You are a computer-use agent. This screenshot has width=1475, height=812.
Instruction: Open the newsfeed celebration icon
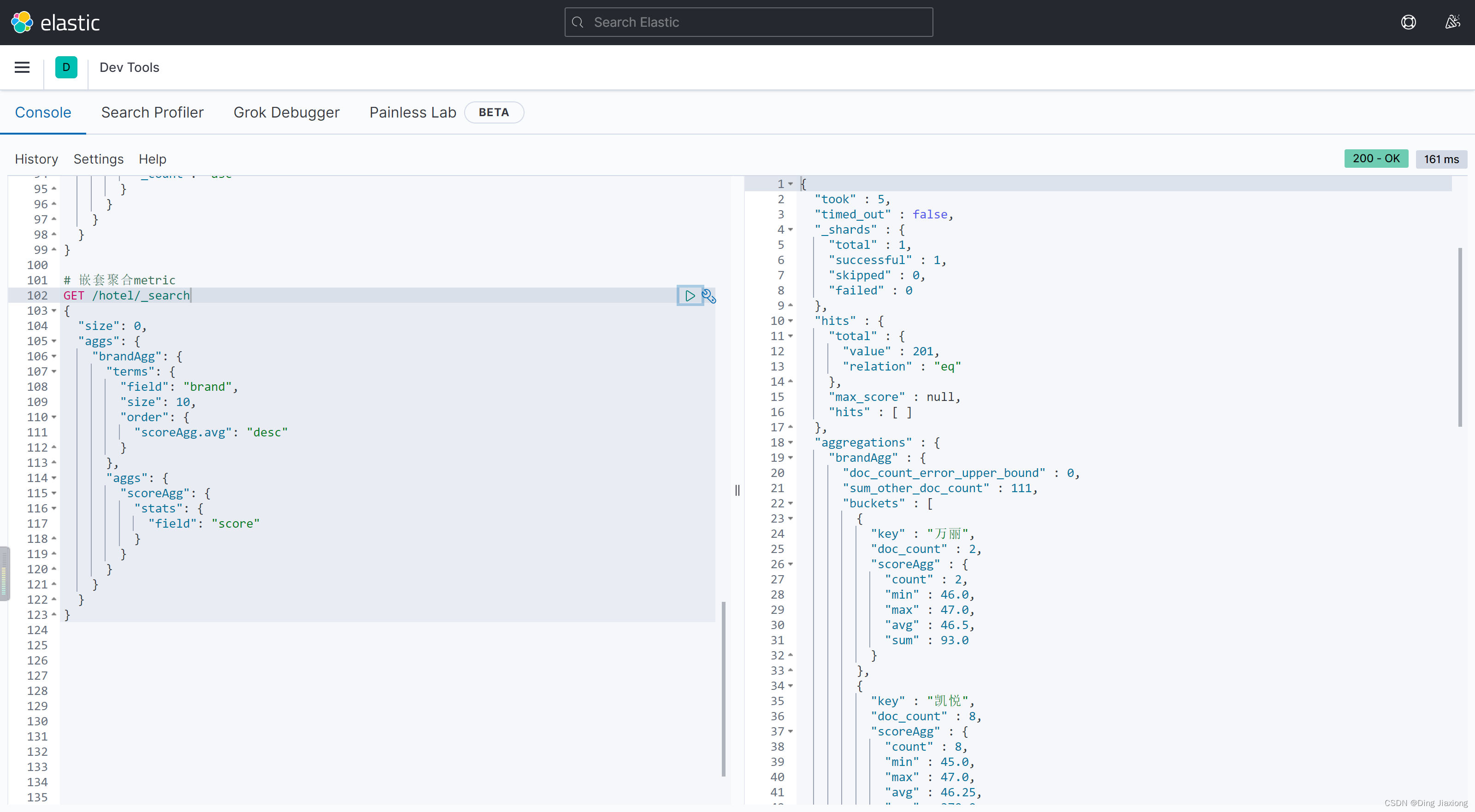[1452, 22]
